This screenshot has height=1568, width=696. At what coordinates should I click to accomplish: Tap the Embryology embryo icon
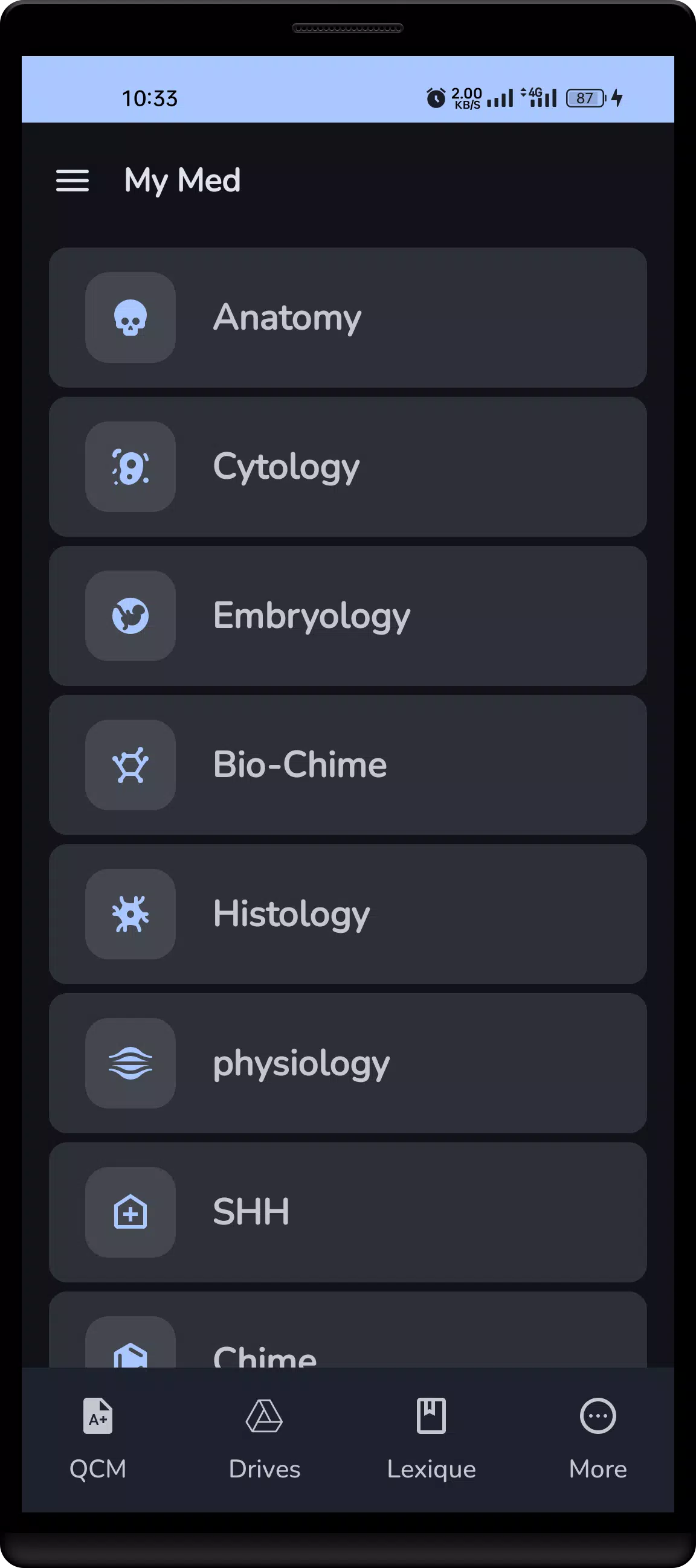pos(130,616)
